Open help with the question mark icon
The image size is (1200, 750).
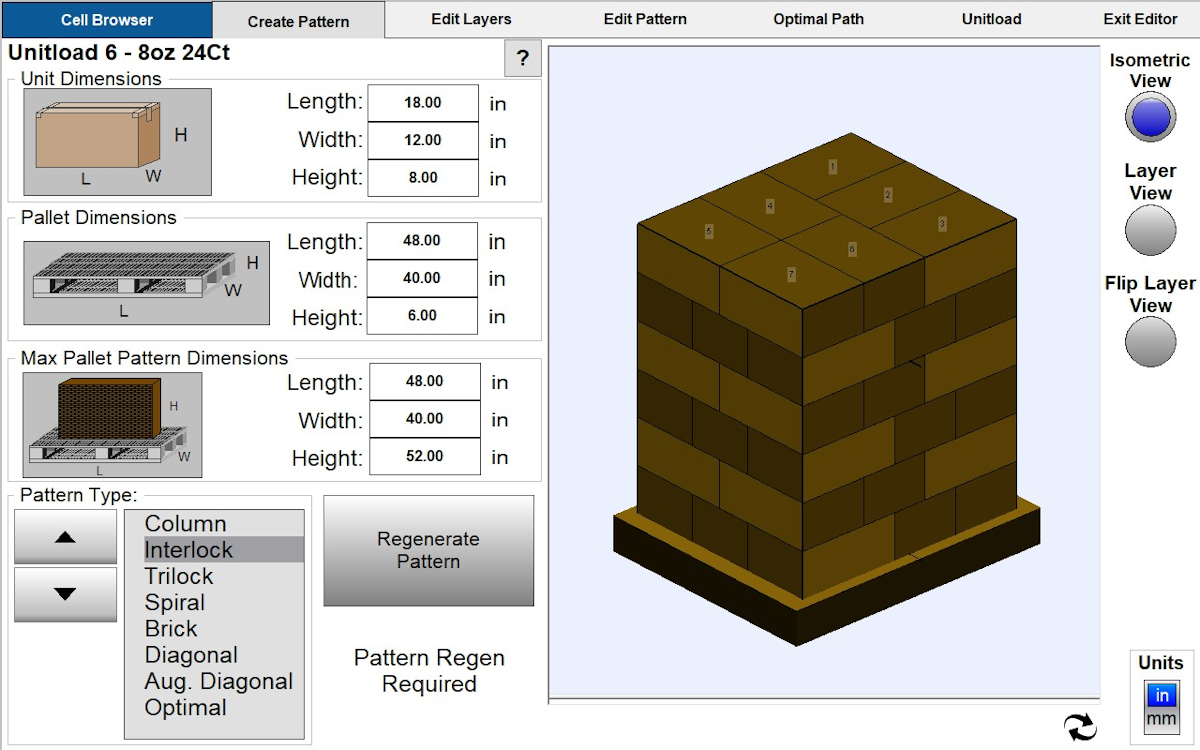[x=522, y=58]
